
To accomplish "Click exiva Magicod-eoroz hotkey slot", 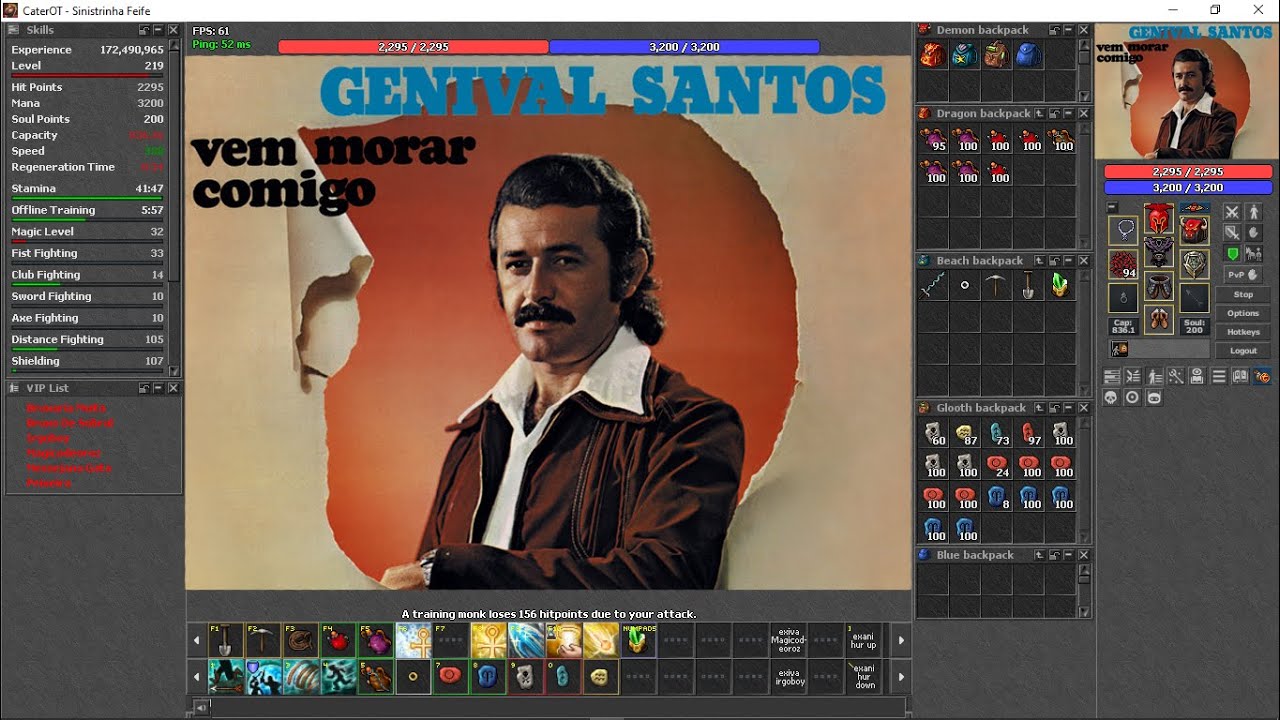I will pyautogui.click(x=789, y=640).
